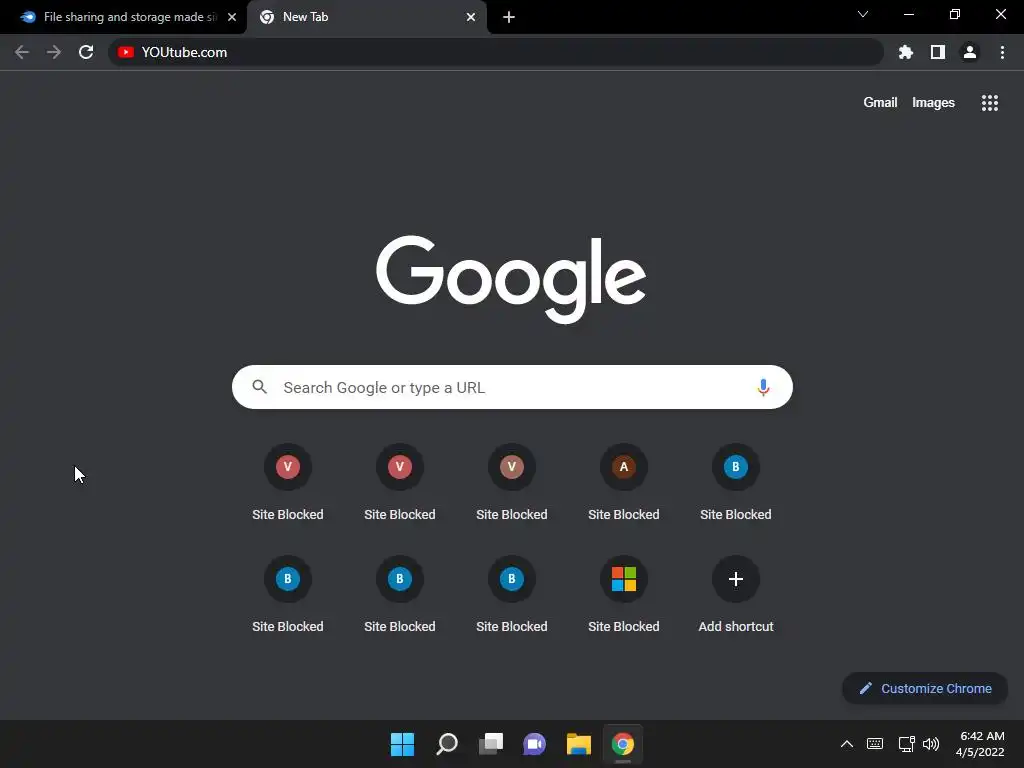The image size is (1024, 768).
Task: Launch the Chat app from taskbar
Action: (x=534, y=744)
